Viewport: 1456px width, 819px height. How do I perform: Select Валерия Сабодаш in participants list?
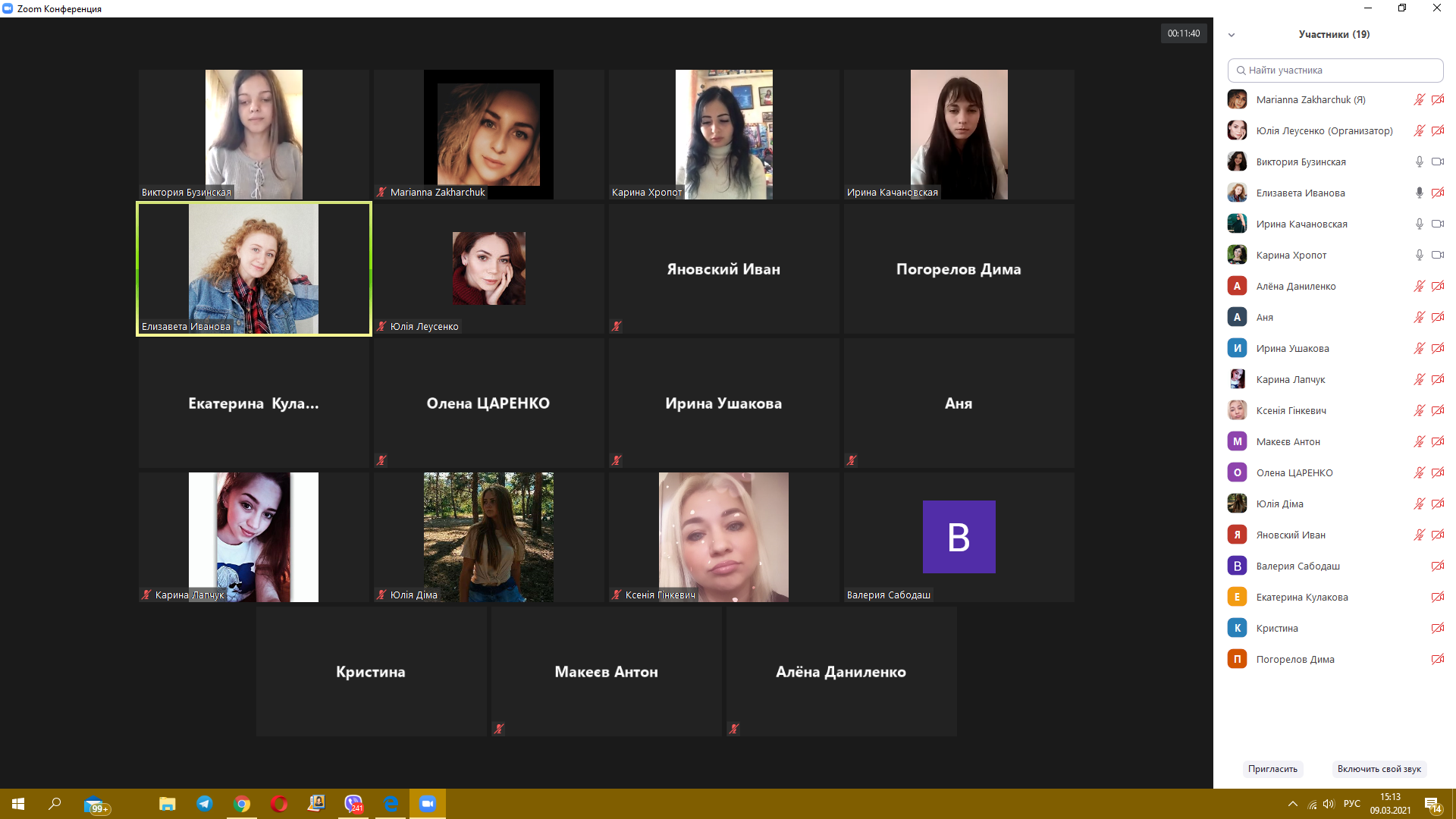(1298, 566)
